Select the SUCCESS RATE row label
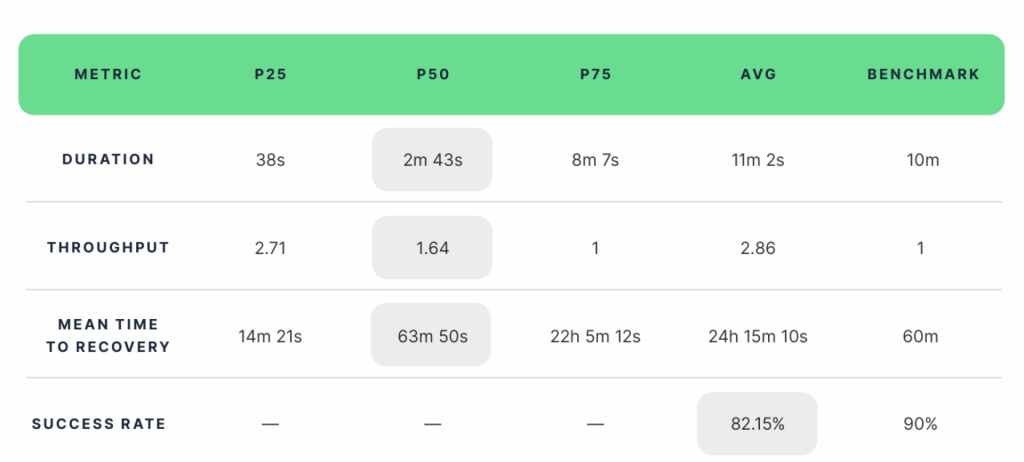Image resolution: width=1024 pixels, height=462 pixels. coord(99,423)
